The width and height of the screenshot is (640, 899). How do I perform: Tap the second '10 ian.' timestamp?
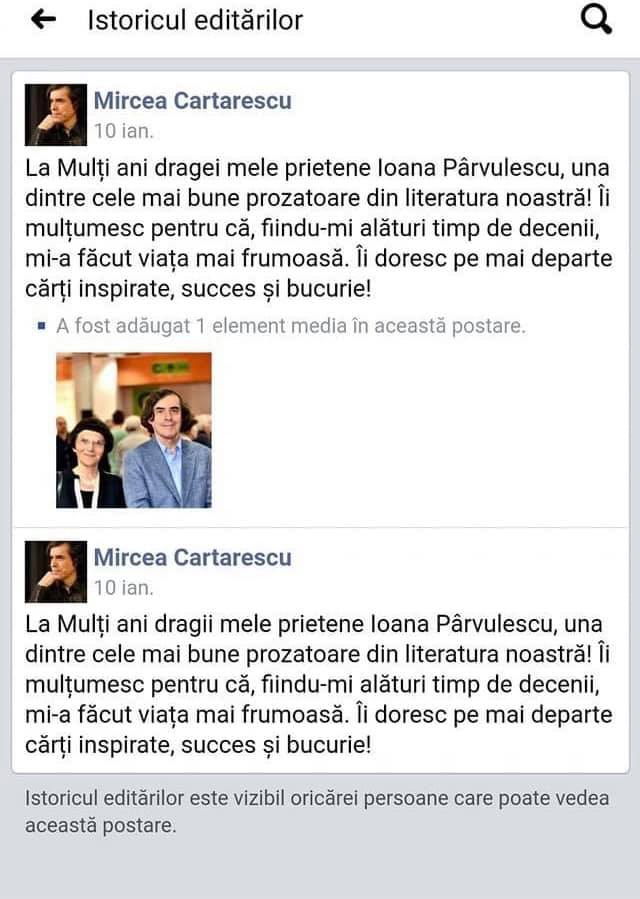pos(124,588)
